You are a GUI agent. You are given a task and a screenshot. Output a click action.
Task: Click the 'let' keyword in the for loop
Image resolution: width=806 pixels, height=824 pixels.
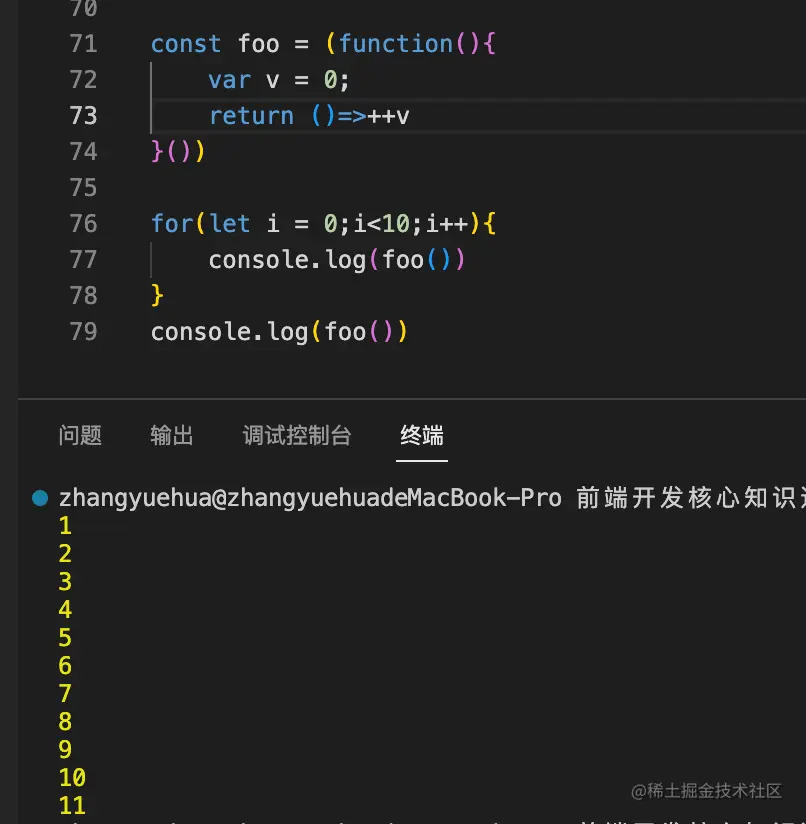[x=229, y=223]
